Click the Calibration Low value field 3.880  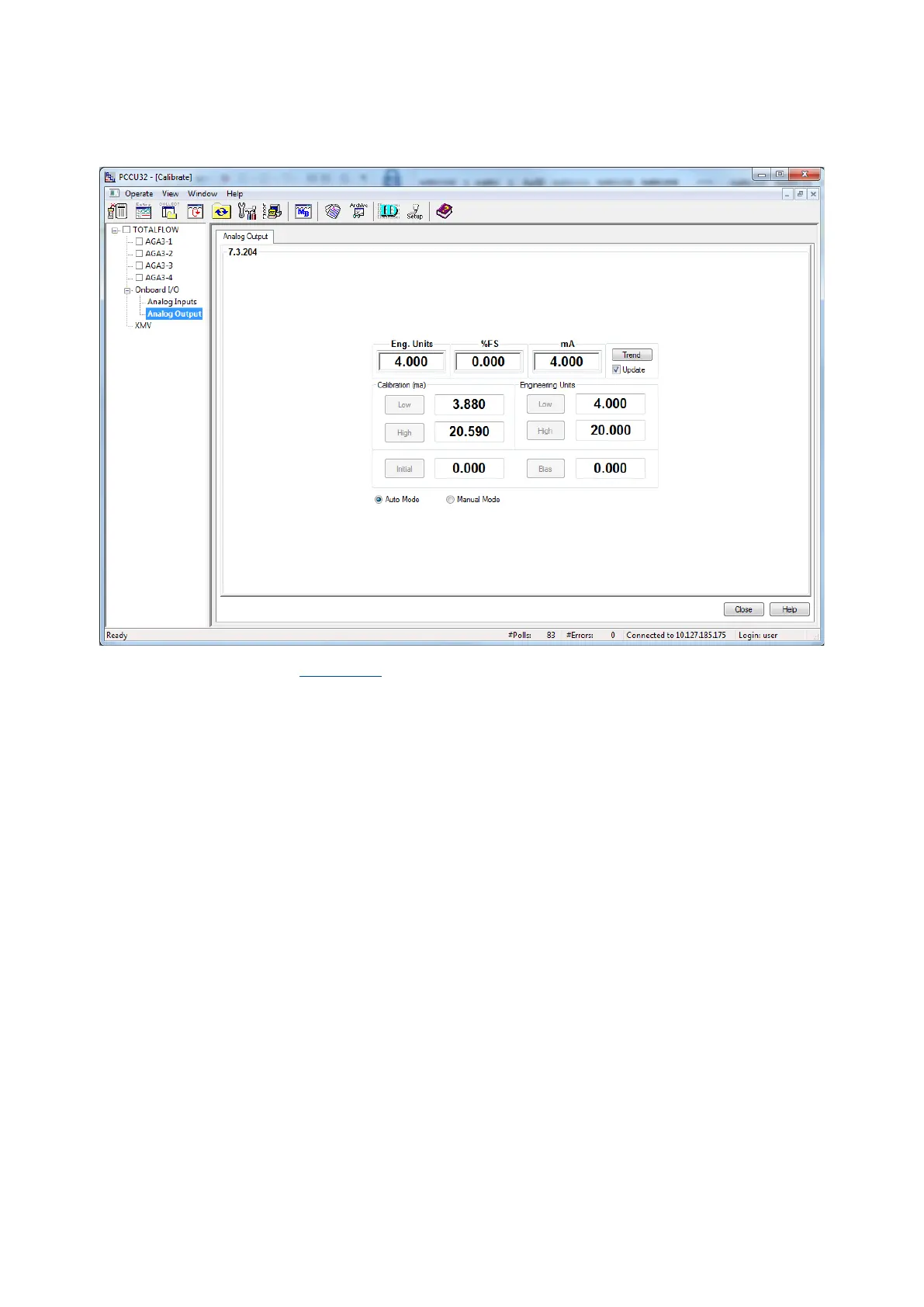coord(469,404)
